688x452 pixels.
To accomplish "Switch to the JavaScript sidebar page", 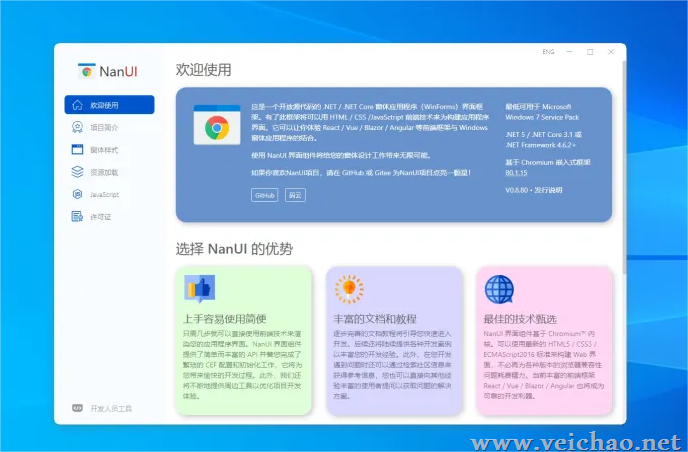I will tap(109, 194).
